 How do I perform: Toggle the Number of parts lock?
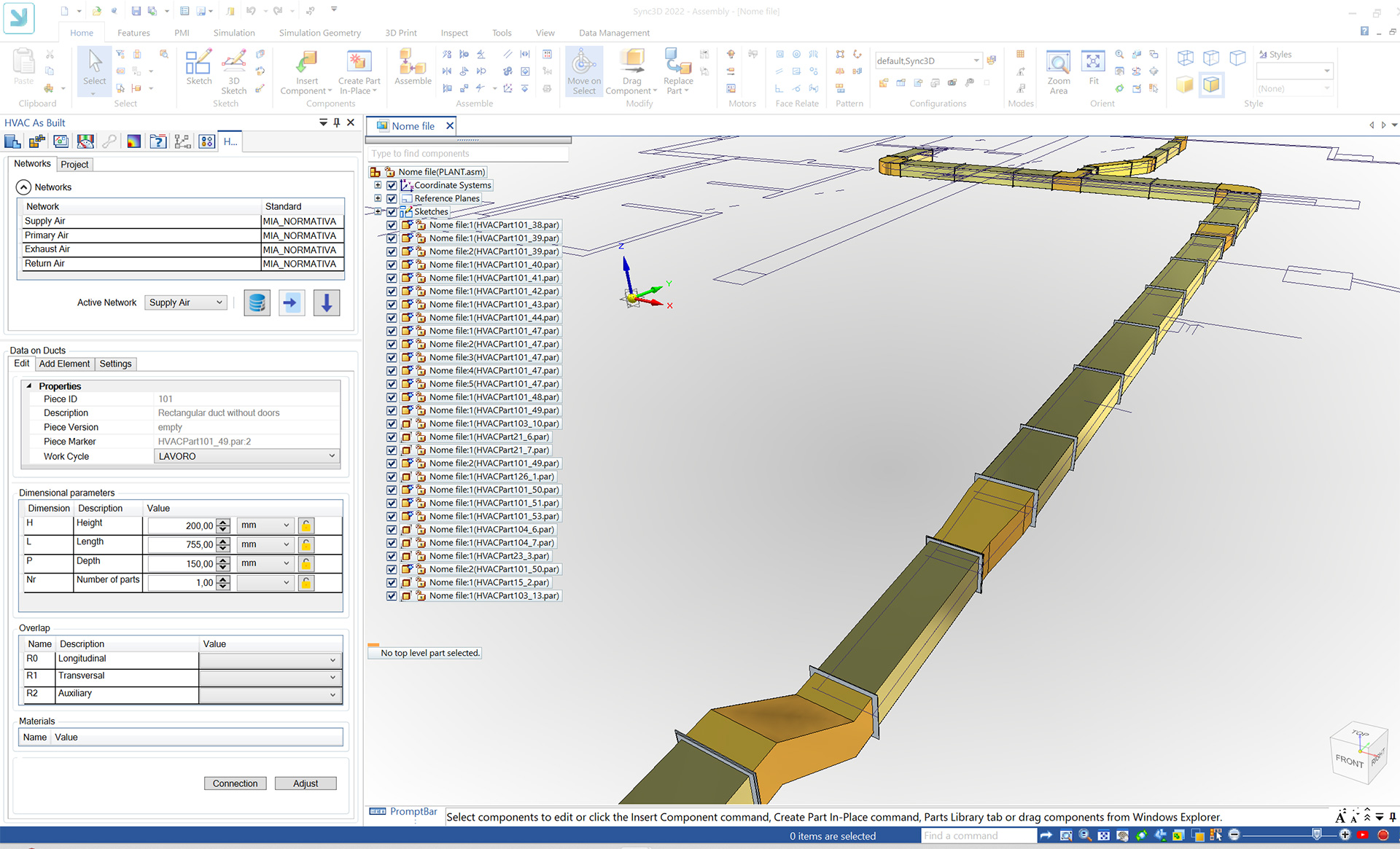(x=306, y=582)
